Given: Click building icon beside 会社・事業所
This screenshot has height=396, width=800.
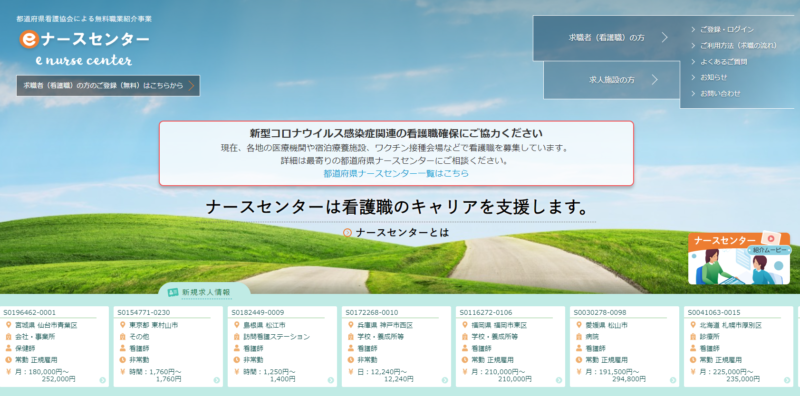Looking at the screenshot, I should pyautogui.click(x=8, y=337).
